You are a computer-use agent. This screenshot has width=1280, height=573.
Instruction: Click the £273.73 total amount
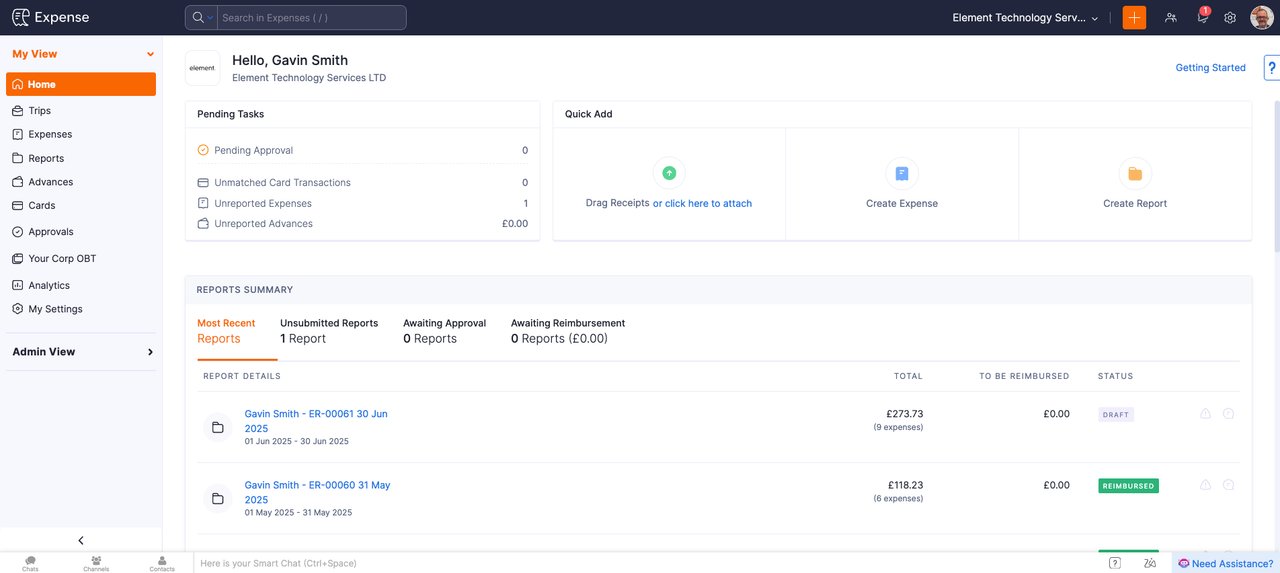tap(904, 414)
